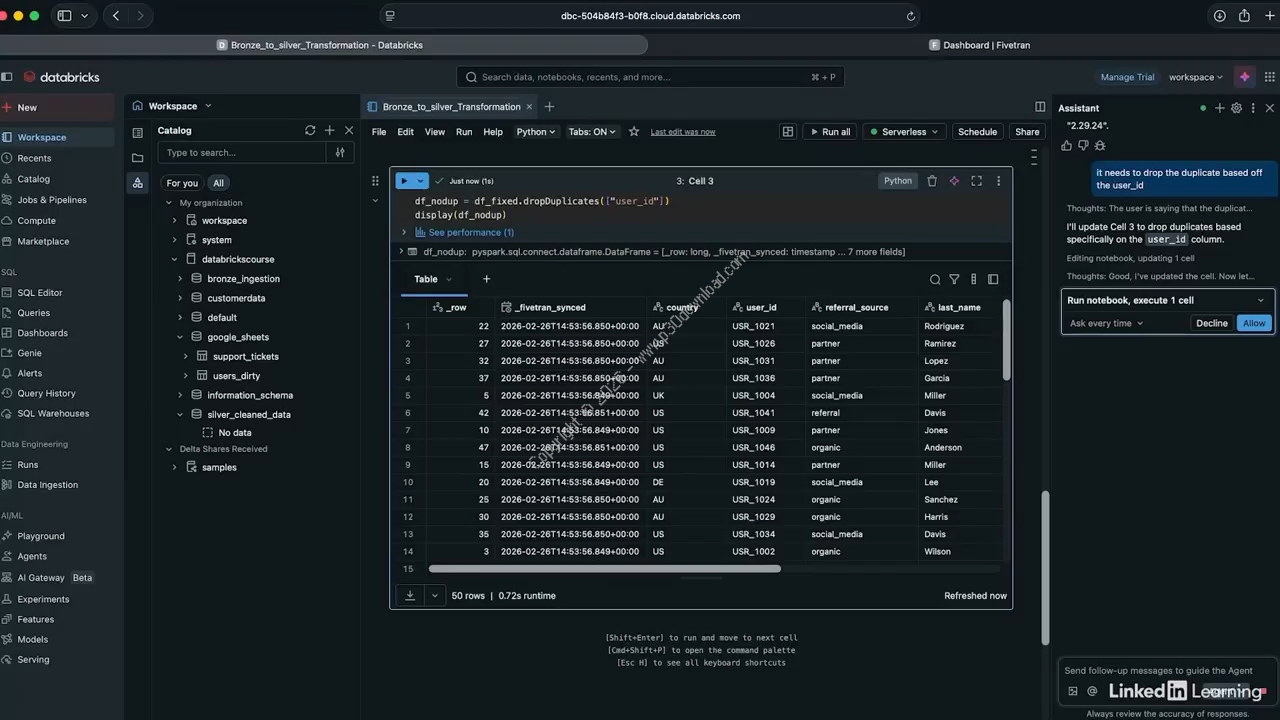Screen dimensions: 1280x720
Task: Download the table results
Action: (410, 595)
